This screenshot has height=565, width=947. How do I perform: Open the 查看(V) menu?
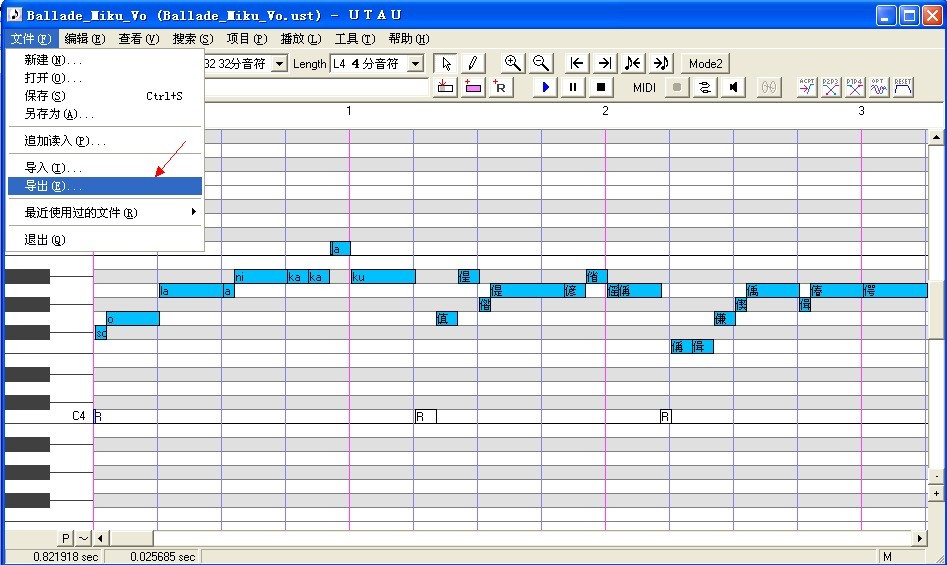(x=139, y=39)
